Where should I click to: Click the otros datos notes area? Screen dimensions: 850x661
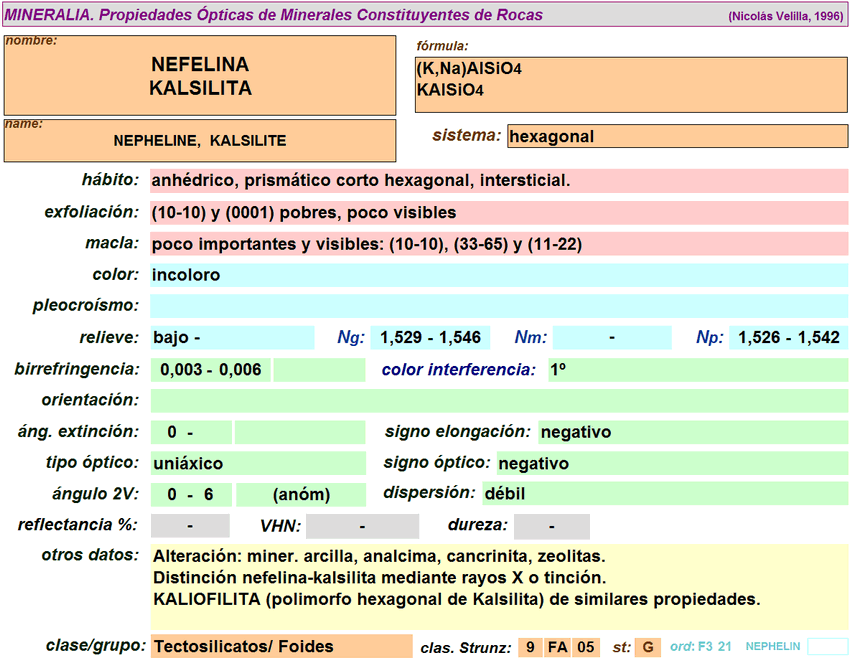[x=498, y=582]
